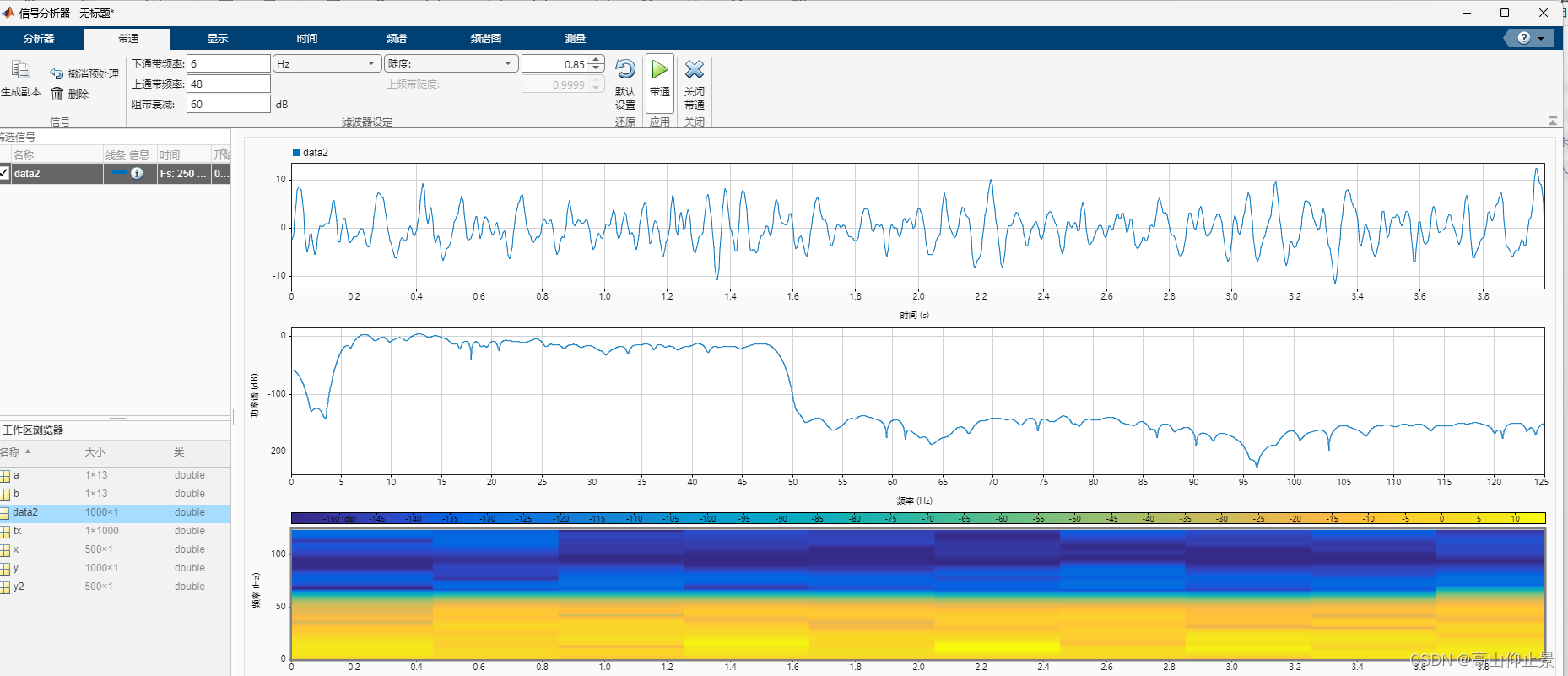Select variable tx in workspace browser

pos(18,531)
